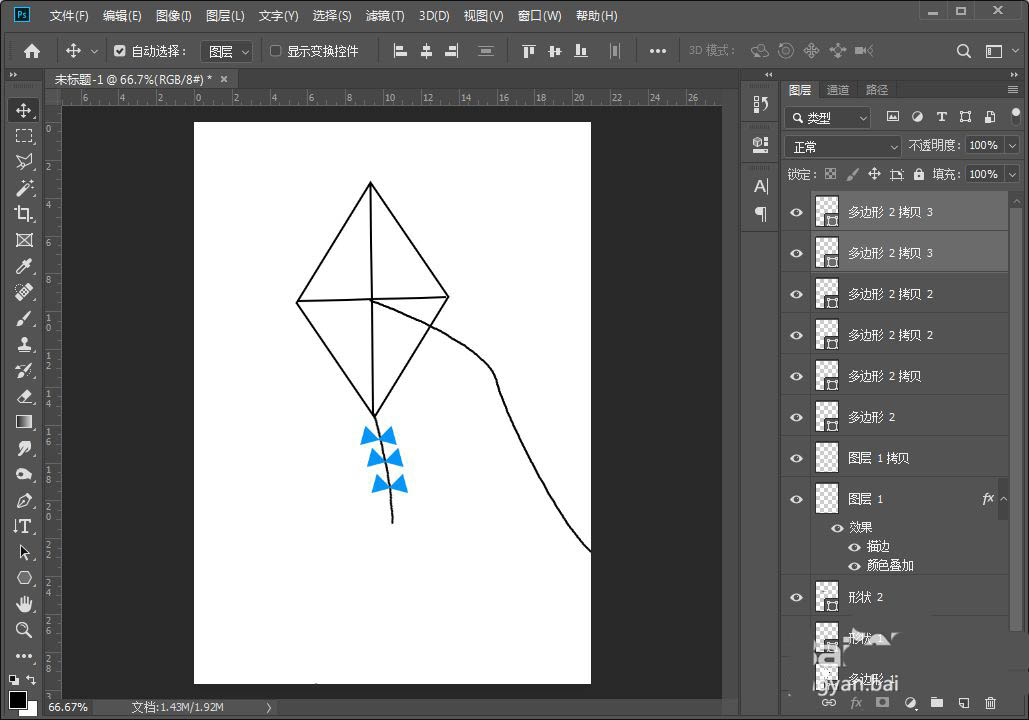Switch to the 路径 tab
The image size is (1029, 720).
(877, 90)
